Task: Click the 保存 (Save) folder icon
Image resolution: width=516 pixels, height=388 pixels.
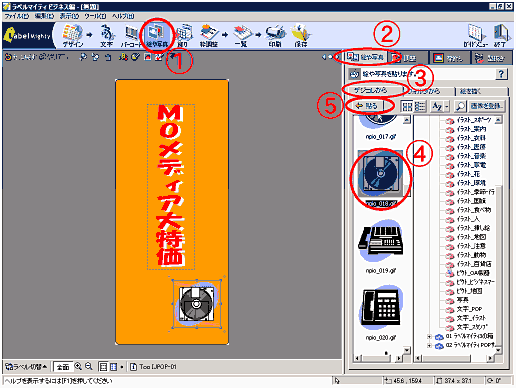Action: tap(300, 36)
